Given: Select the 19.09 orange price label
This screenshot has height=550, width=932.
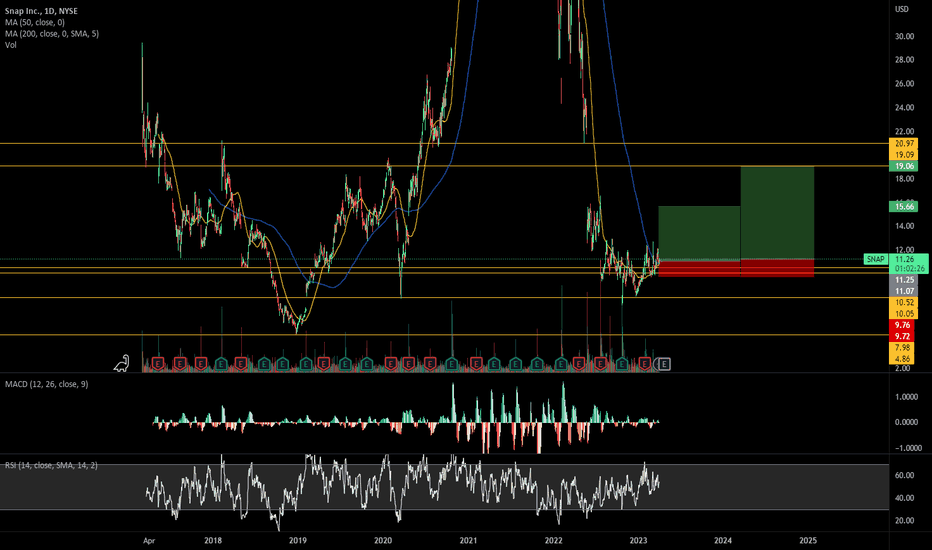Looking at the screenshot, I should point(904,155).
